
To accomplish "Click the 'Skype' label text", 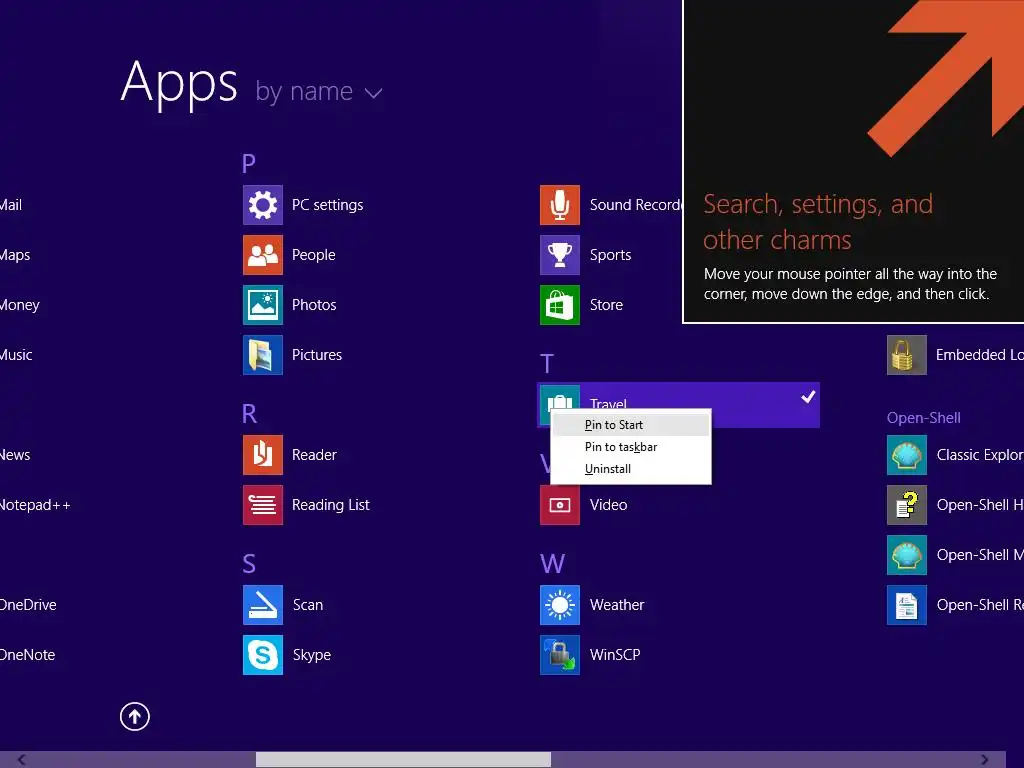I will click(x=312, y=655).
